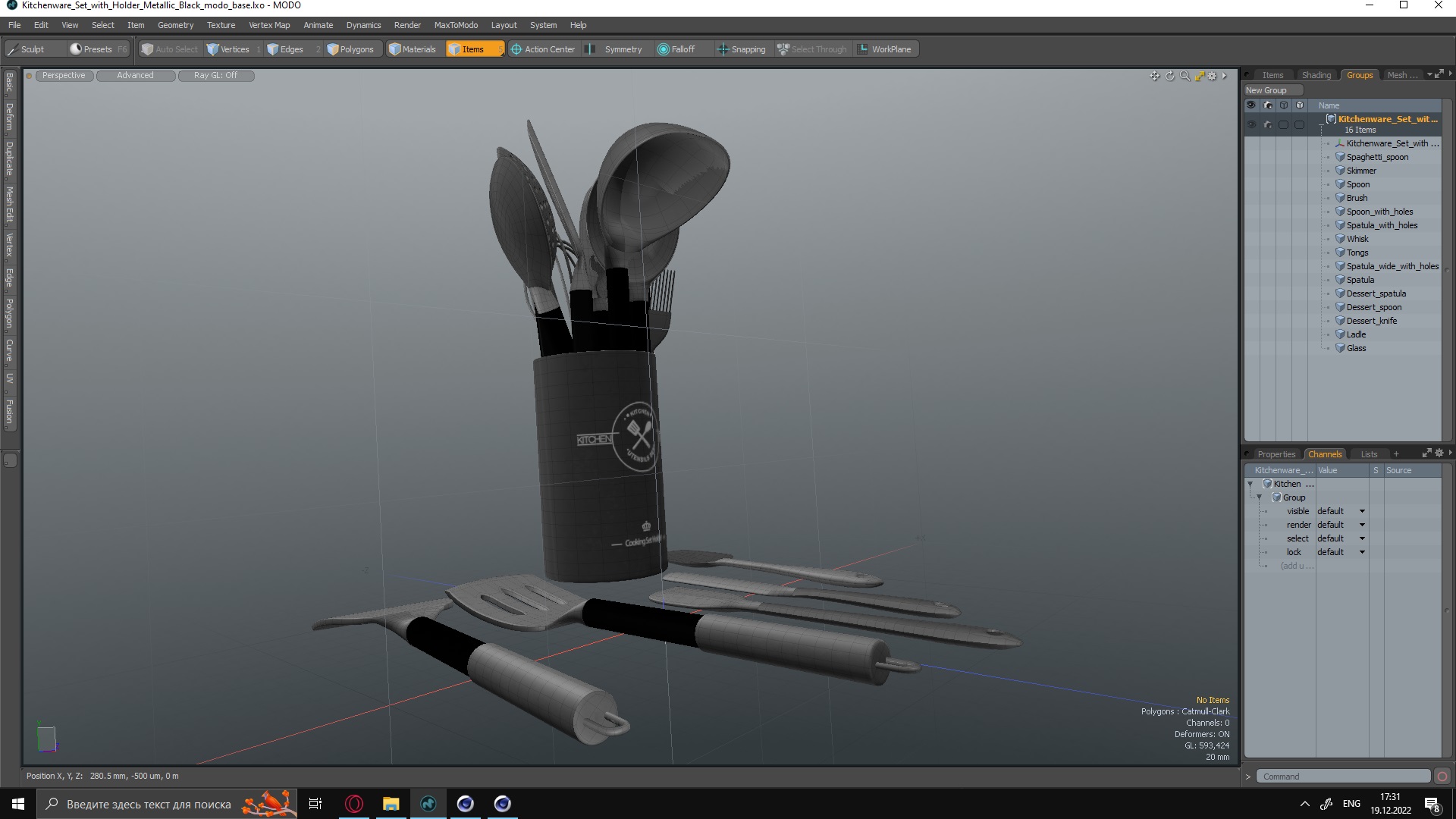Toggle render camera of Kitchenware_Set group

point(1267,124)
